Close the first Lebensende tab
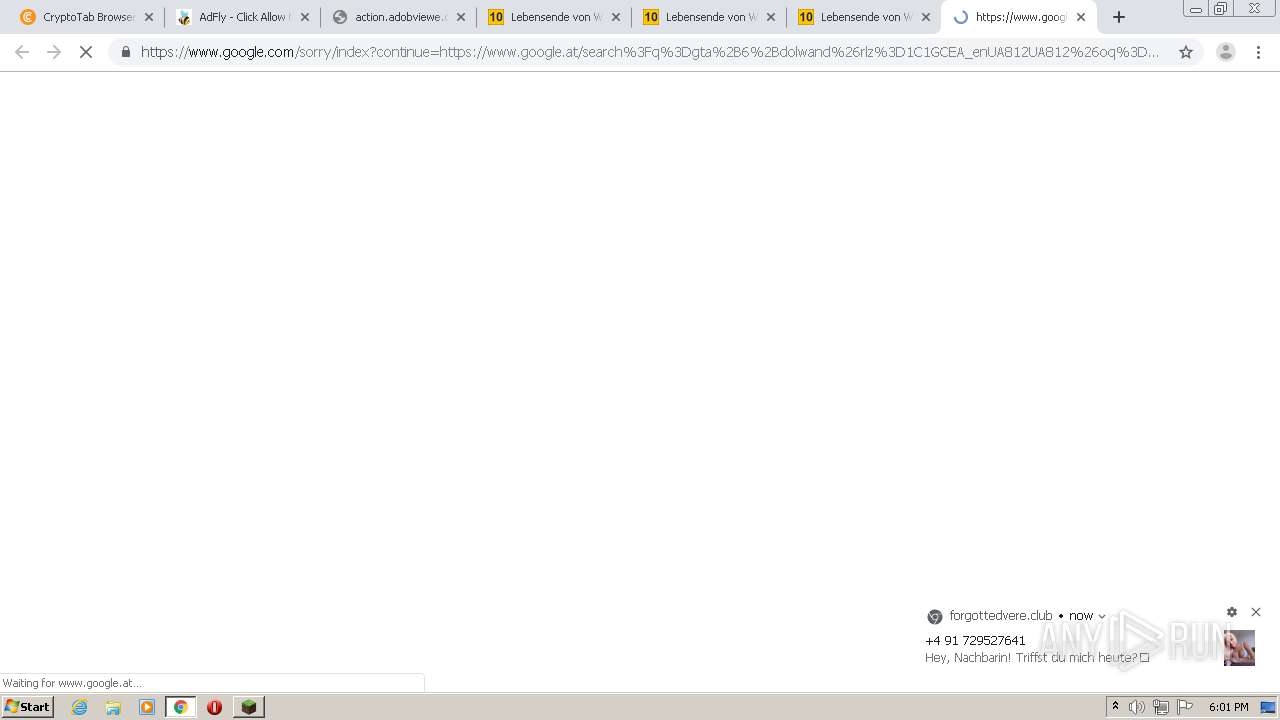The image size is (1280, 720). click(616, 17)
